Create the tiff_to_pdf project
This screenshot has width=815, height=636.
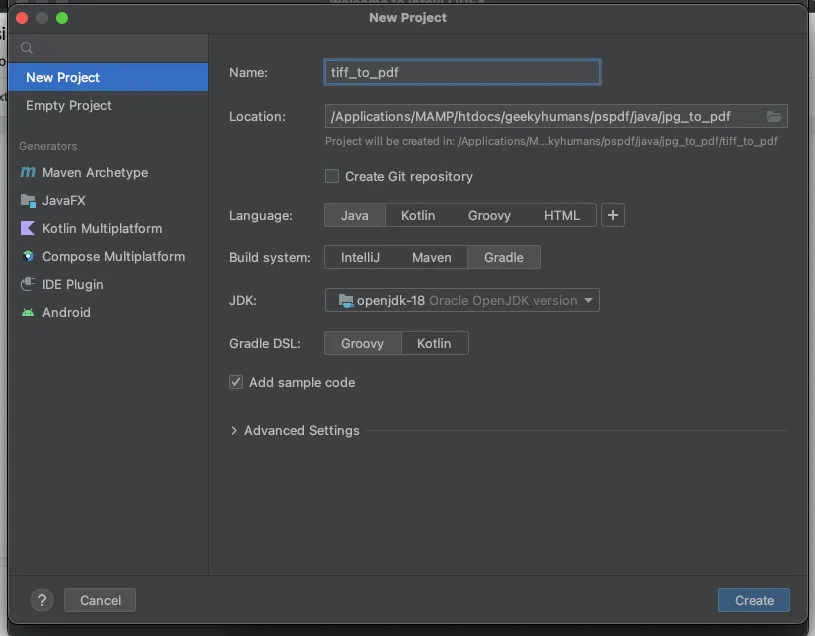(x=753, y=600)
